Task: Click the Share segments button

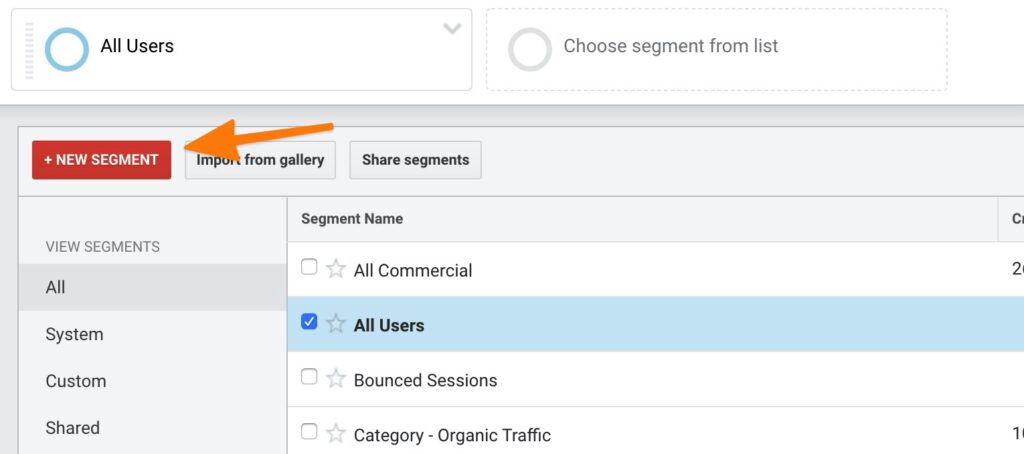Action: point(415,160)
